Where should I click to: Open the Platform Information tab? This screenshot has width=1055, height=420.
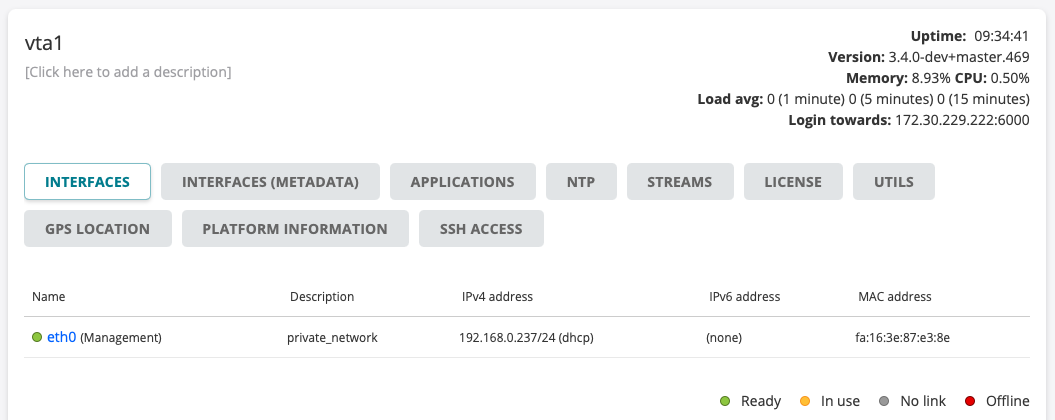[295, 228]
